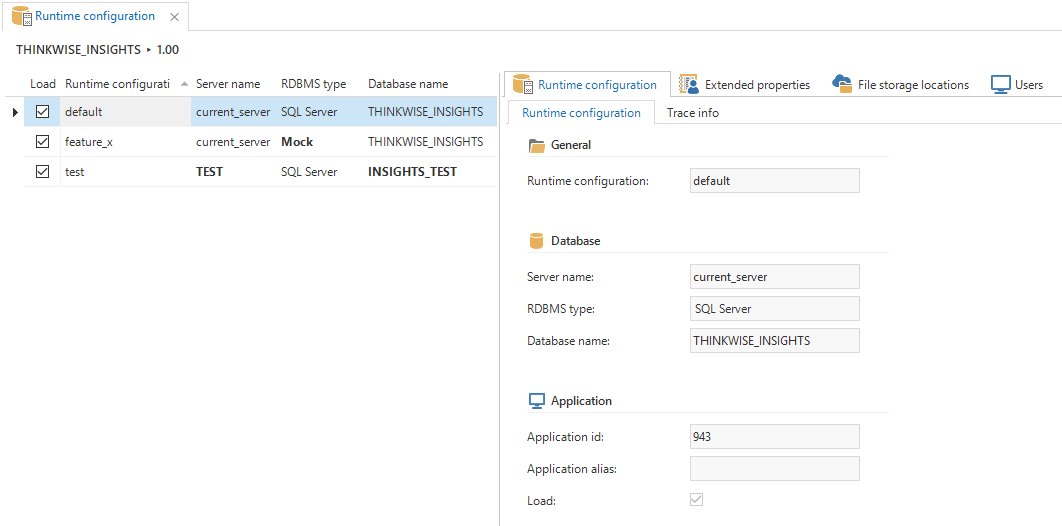The width and height of the screenshot is (1062, 526).
Task: Click THINKWISE_INSIGHTS in the breadcrumb
Action: point(78,49)
